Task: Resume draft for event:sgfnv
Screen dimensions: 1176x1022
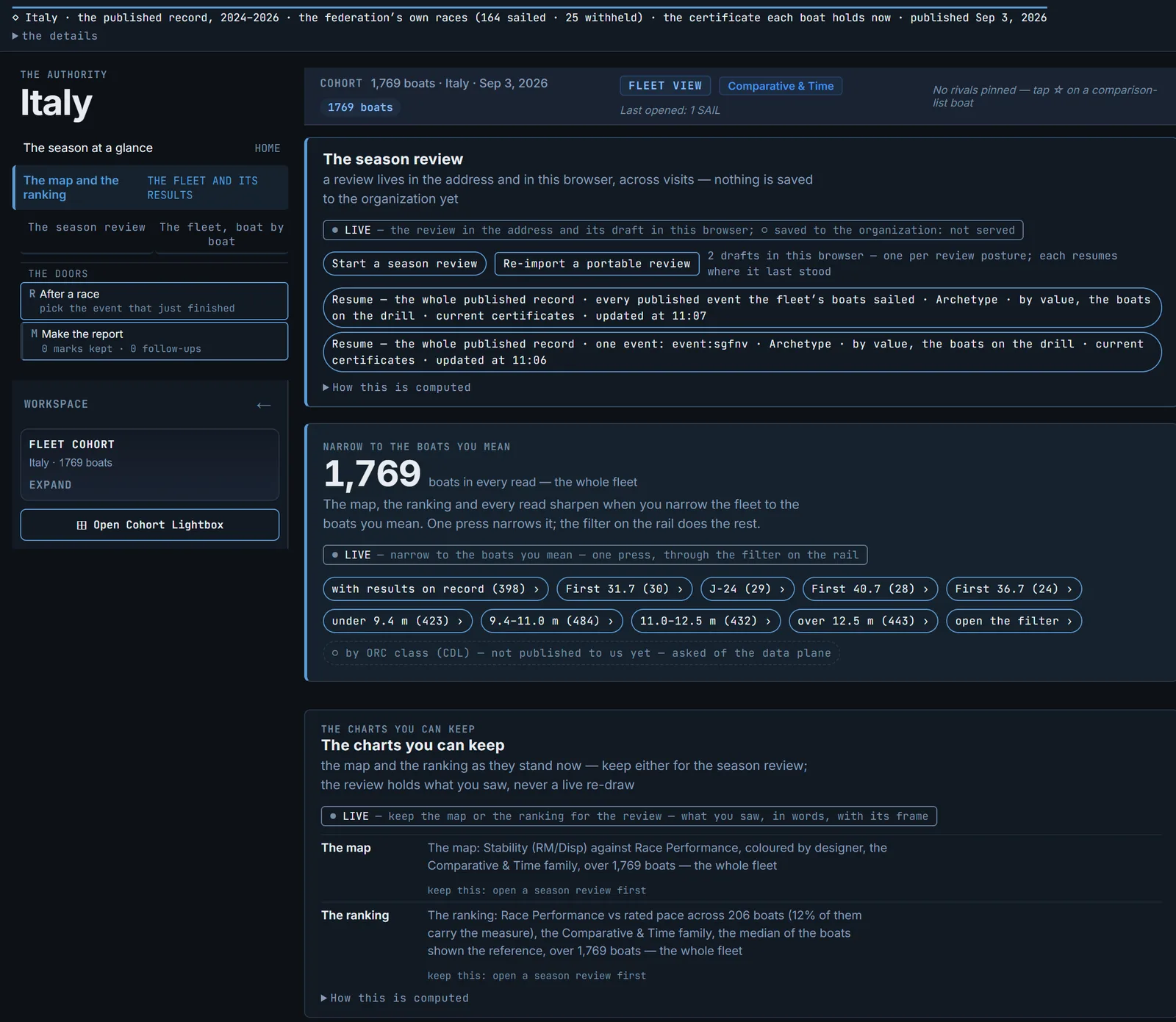Action: point(742,352)
